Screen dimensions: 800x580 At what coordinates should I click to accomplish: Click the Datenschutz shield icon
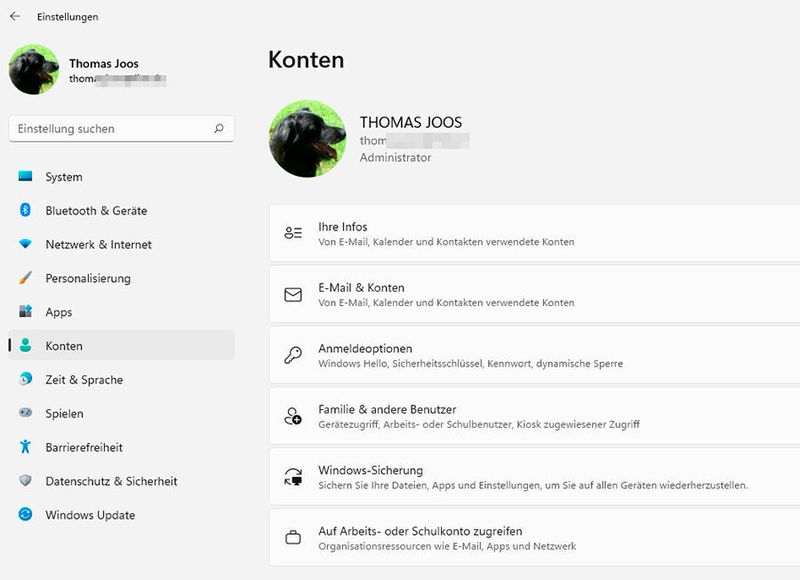click(x=25, y=481)
